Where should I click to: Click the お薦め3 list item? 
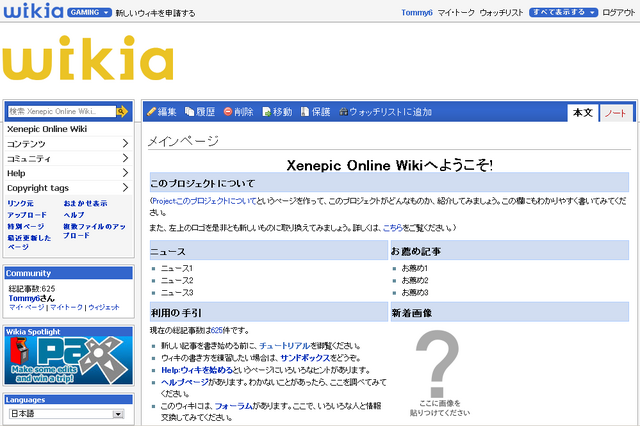[415, 293]
